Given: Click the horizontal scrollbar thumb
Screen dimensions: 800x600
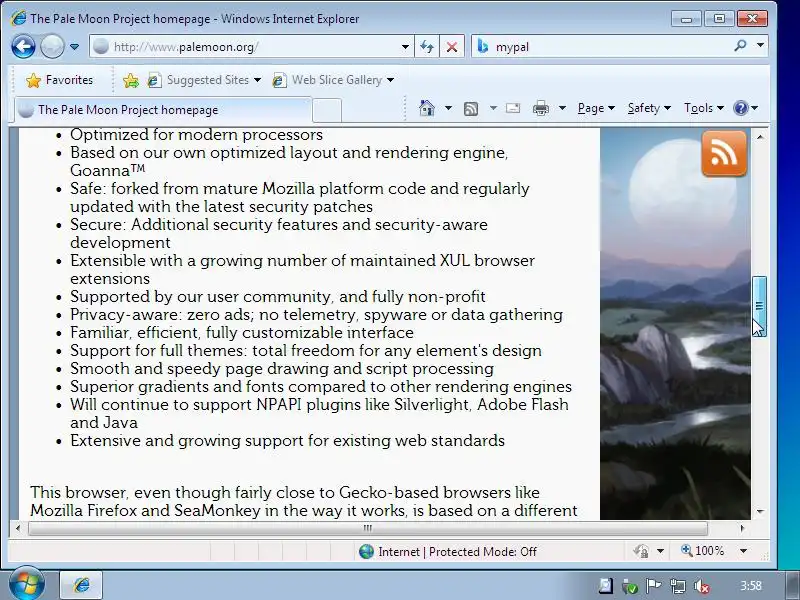Looking at the screenshot, I should [x=367, y=528].
